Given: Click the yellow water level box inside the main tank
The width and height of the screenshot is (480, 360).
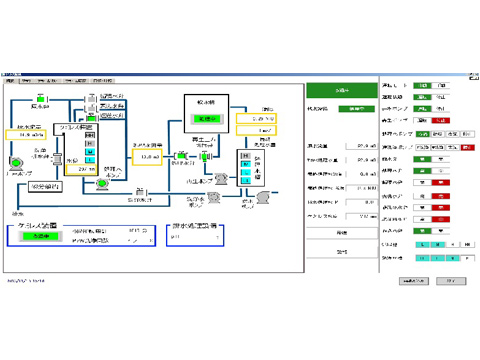Looking at the screenshot, I should click(x=81, y=169).
